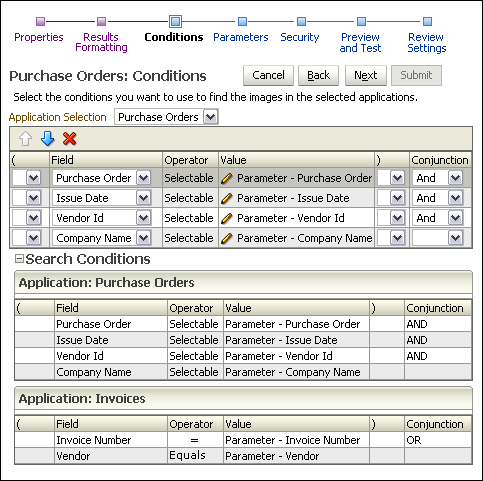483x481 pixels.
Task: Click the Results Formatting step marker square
Action: (101, 22)
